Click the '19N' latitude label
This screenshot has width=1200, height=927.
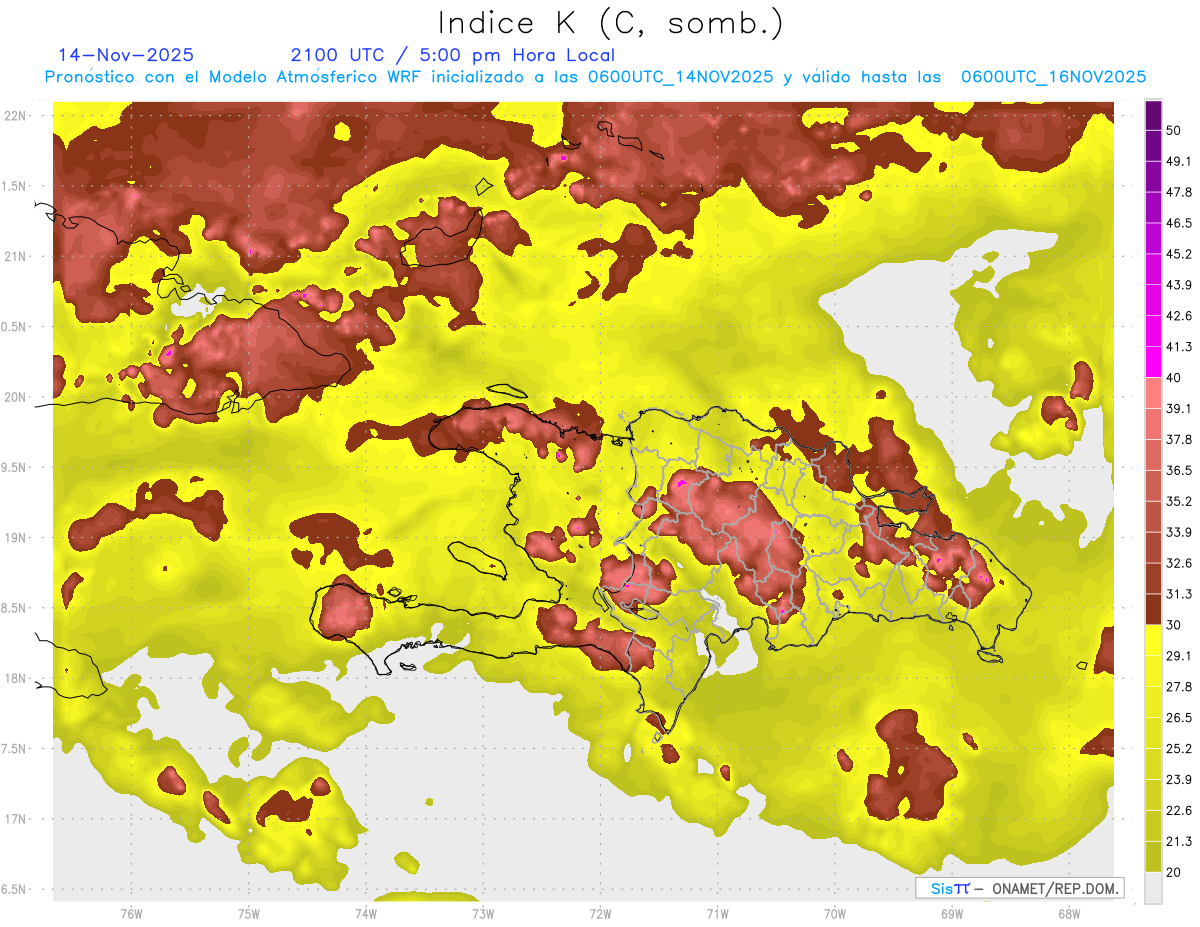click(x=14, y=538)
